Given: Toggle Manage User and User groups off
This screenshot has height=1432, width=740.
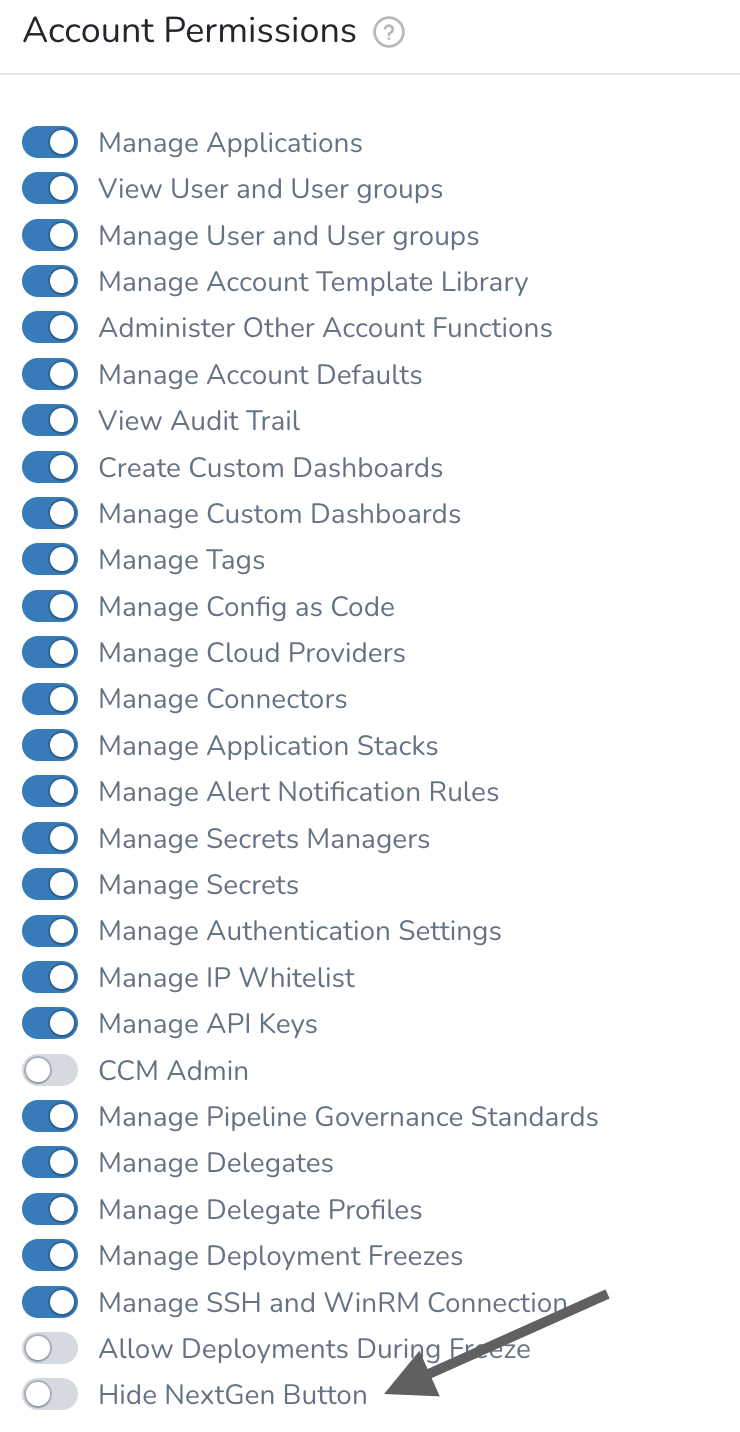Looking at the screenshot, I should 50,235.
